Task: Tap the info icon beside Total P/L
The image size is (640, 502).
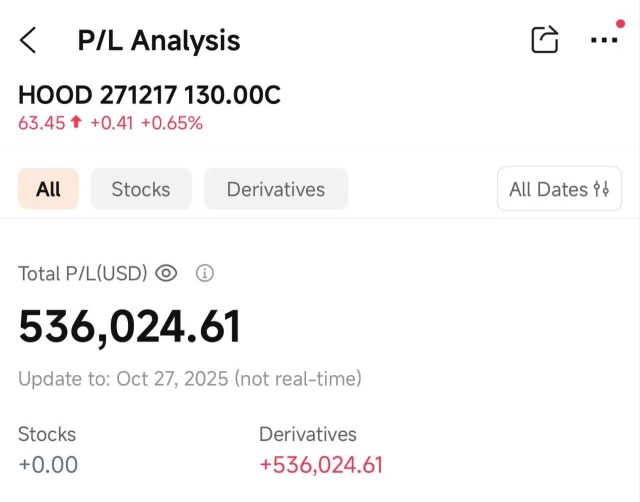Action: click(x=205, y=273)
